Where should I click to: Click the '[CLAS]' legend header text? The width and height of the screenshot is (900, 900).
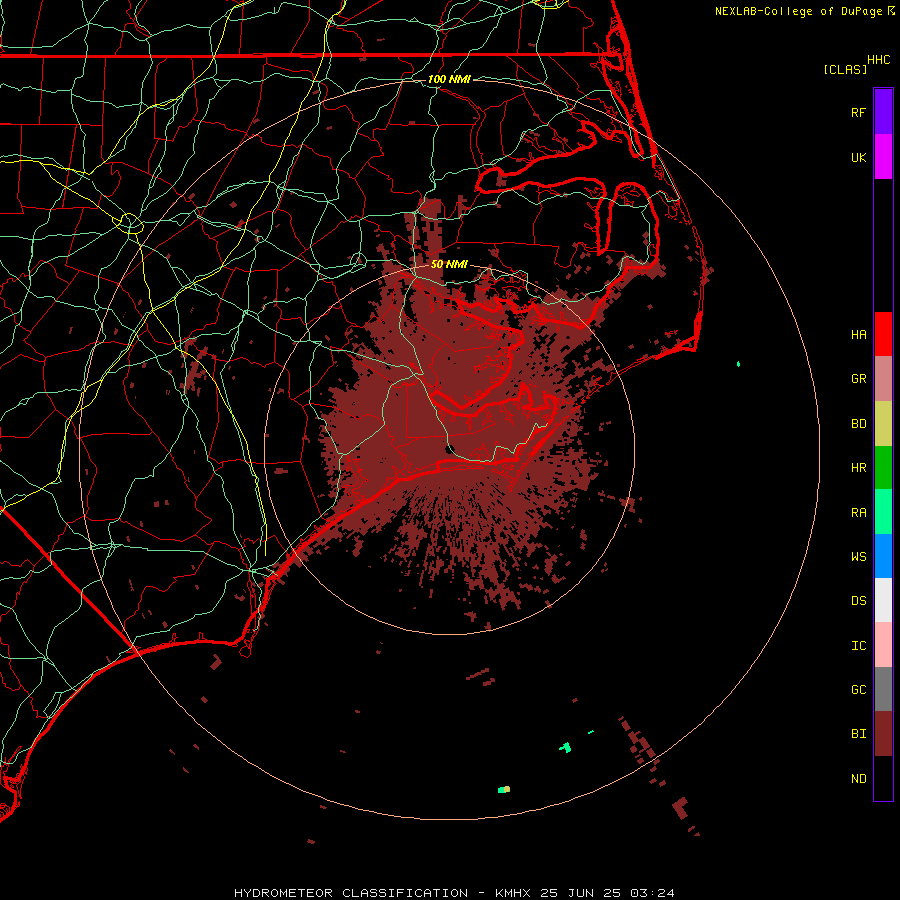tap(845, 69)
